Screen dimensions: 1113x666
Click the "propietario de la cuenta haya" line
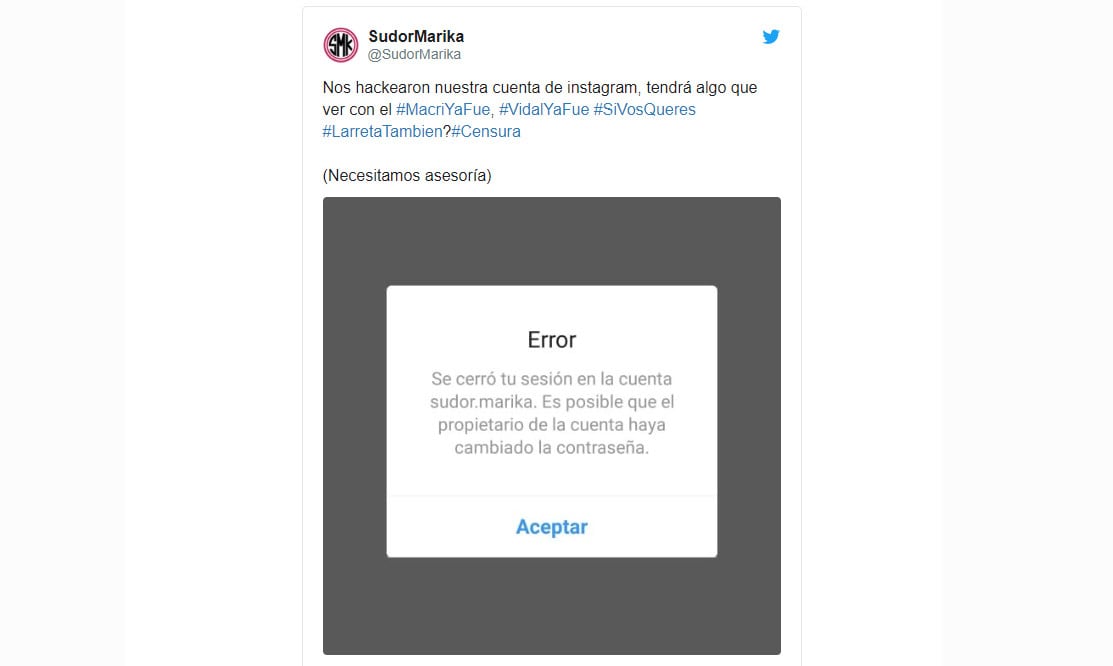[552, 425]
